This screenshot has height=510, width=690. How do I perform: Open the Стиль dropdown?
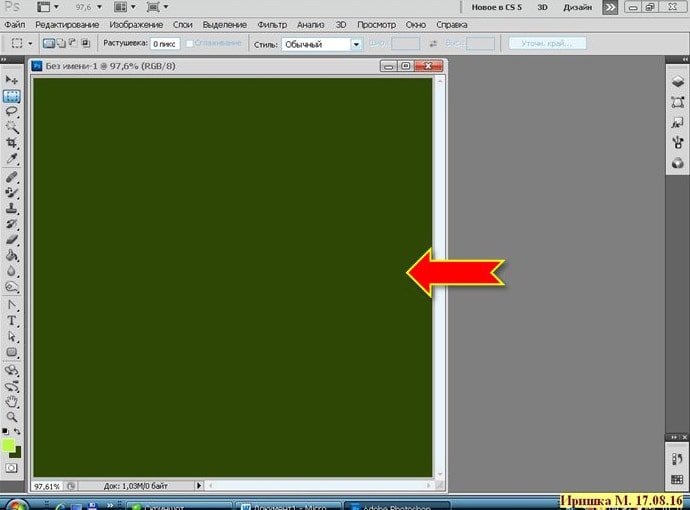pos(321,44)
